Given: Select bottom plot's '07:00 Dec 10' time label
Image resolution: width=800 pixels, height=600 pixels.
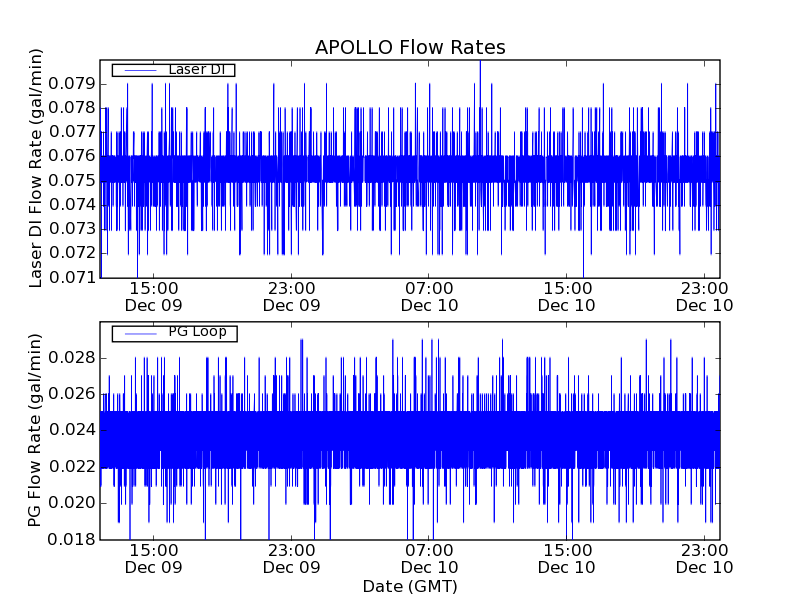Looking at the screenshot, I should (x=430, y=558).
